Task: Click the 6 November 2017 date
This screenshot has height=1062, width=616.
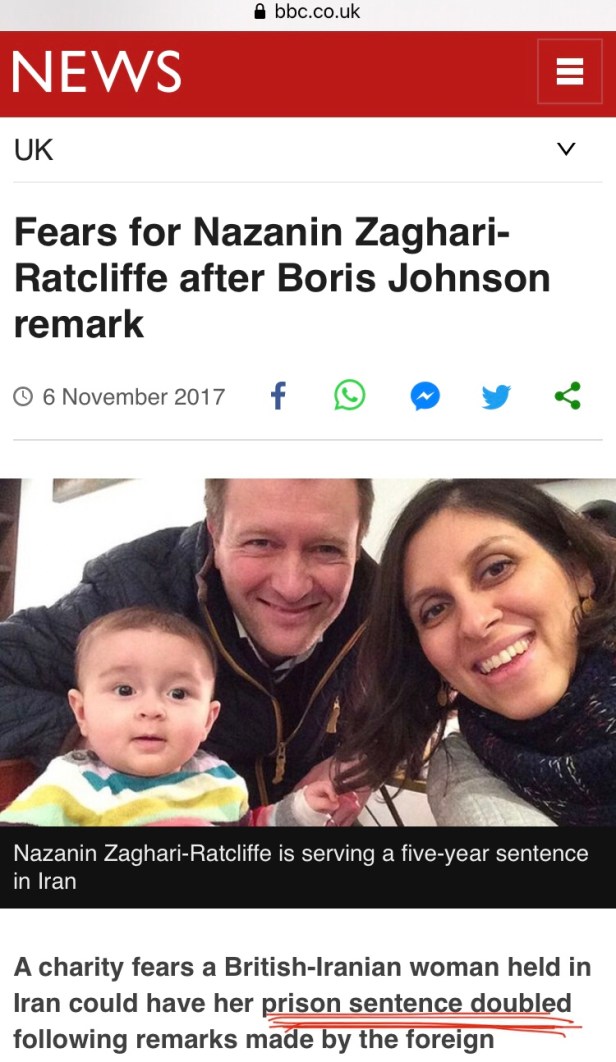Action: [x=134, y=396]
